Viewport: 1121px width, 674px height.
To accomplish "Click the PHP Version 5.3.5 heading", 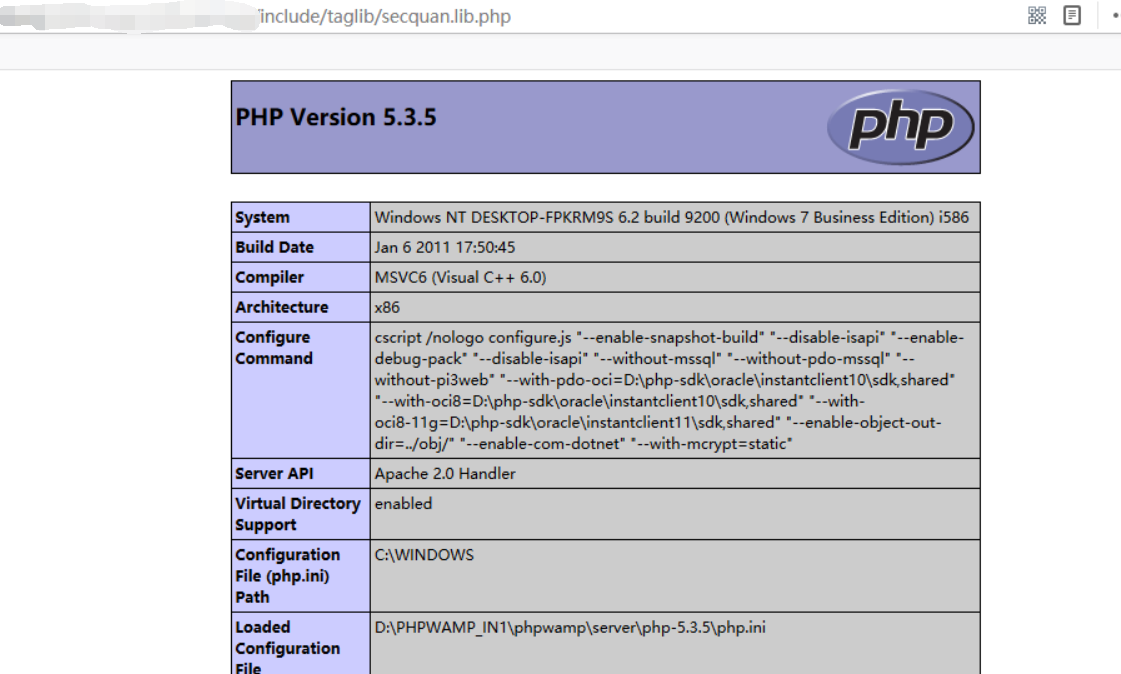I will click(x=336, y=117).
